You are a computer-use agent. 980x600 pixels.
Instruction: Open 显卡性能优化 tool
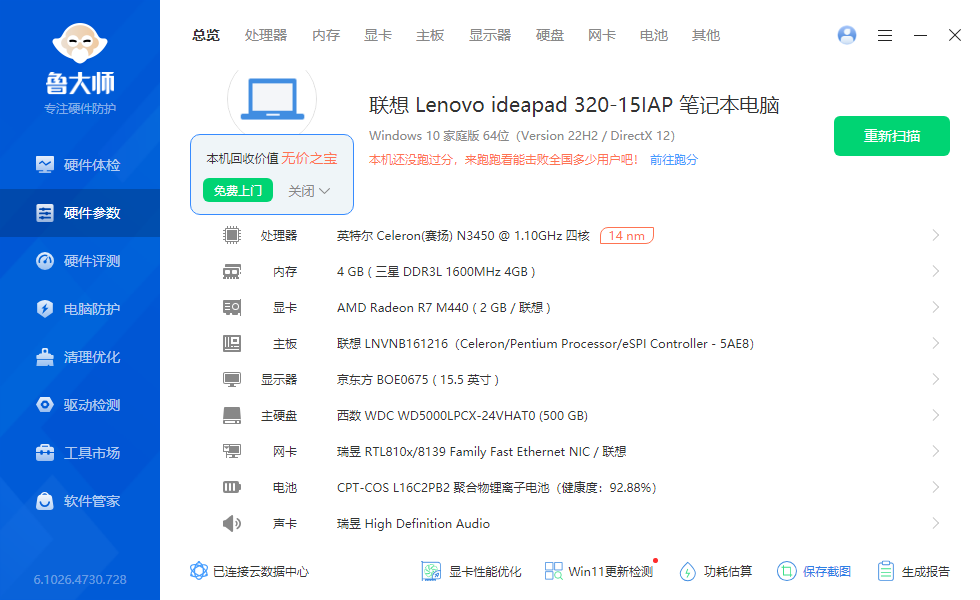pos(471,571)
